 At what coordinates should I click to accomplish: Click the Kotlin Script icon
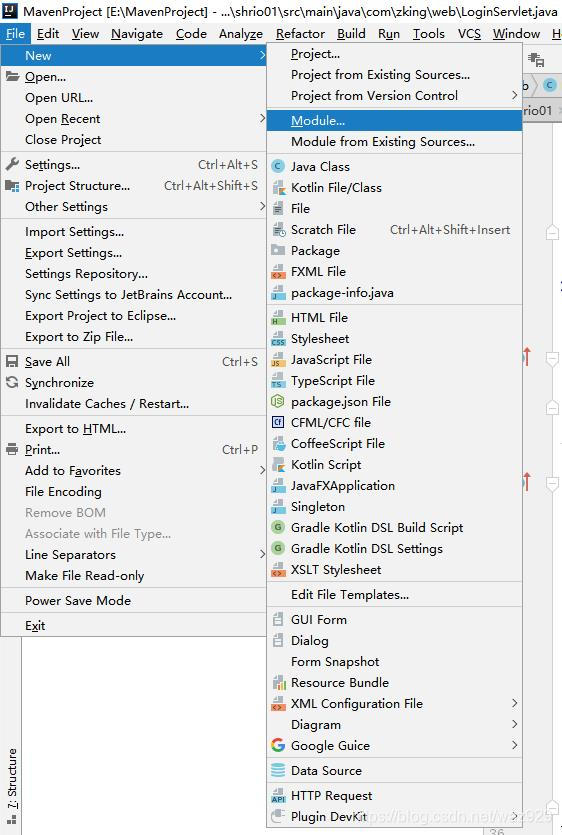278,464
